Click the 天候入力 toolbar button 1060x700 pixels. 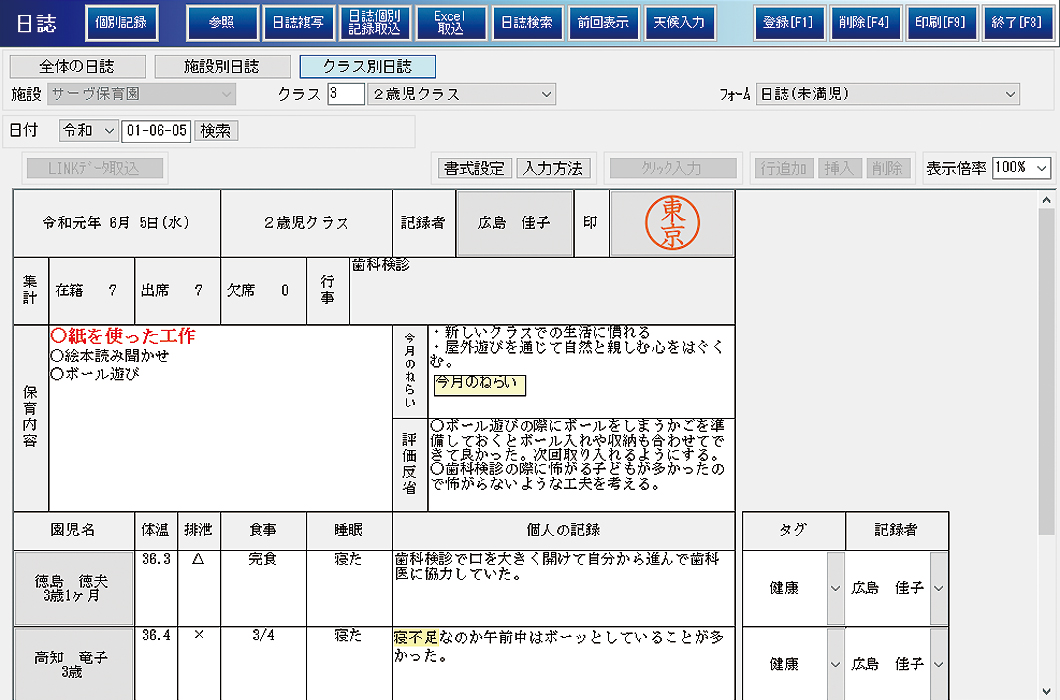(679, 22)
